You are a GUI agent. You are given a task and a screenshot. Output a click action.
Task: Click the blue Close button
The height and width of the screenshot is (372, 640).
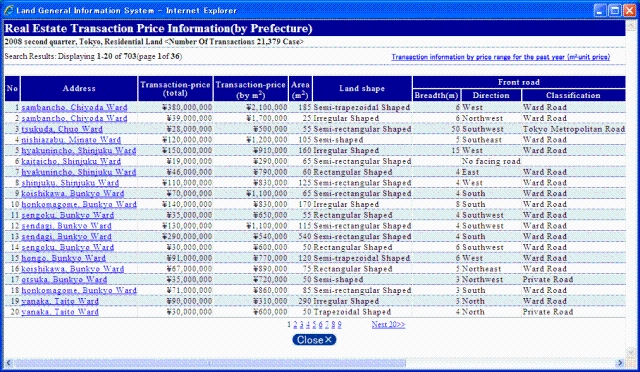[314, 340]
